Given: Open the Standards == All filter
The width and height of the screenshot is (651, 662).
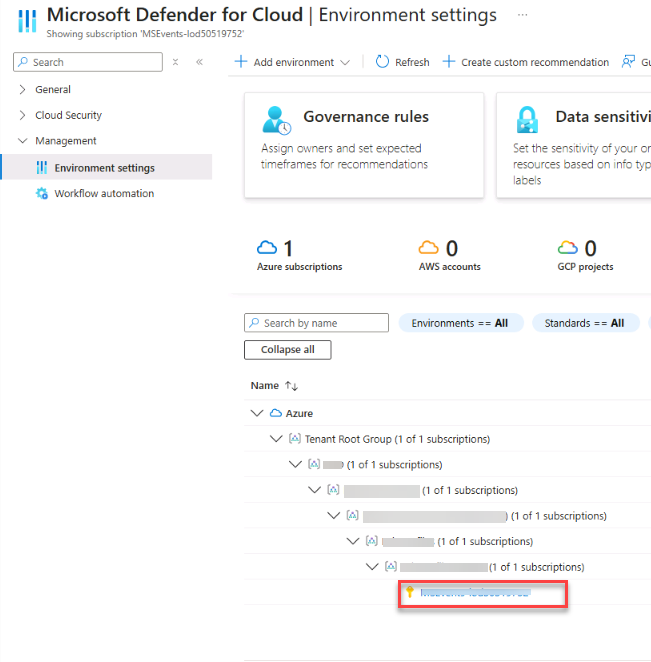Looking at the screenshot, I should (x=586, y=323).
